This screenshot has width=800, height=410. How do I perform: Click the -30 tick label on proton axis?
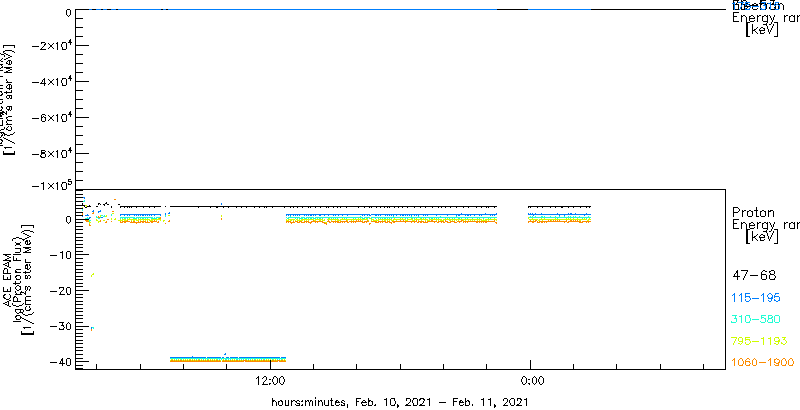click(x=59, y=326)
